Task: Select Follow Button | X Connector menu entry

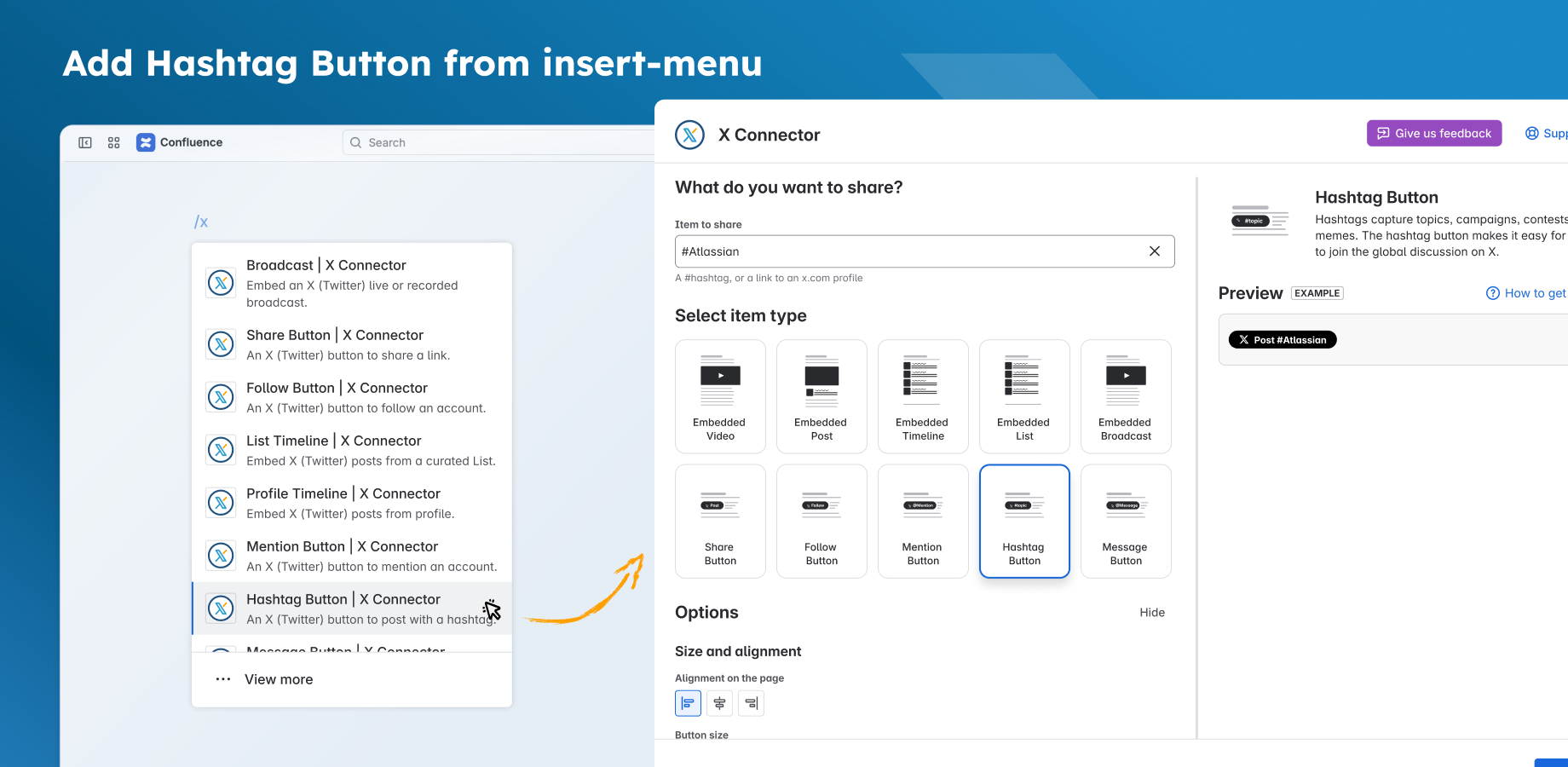Action: click(x=352, y=397)
